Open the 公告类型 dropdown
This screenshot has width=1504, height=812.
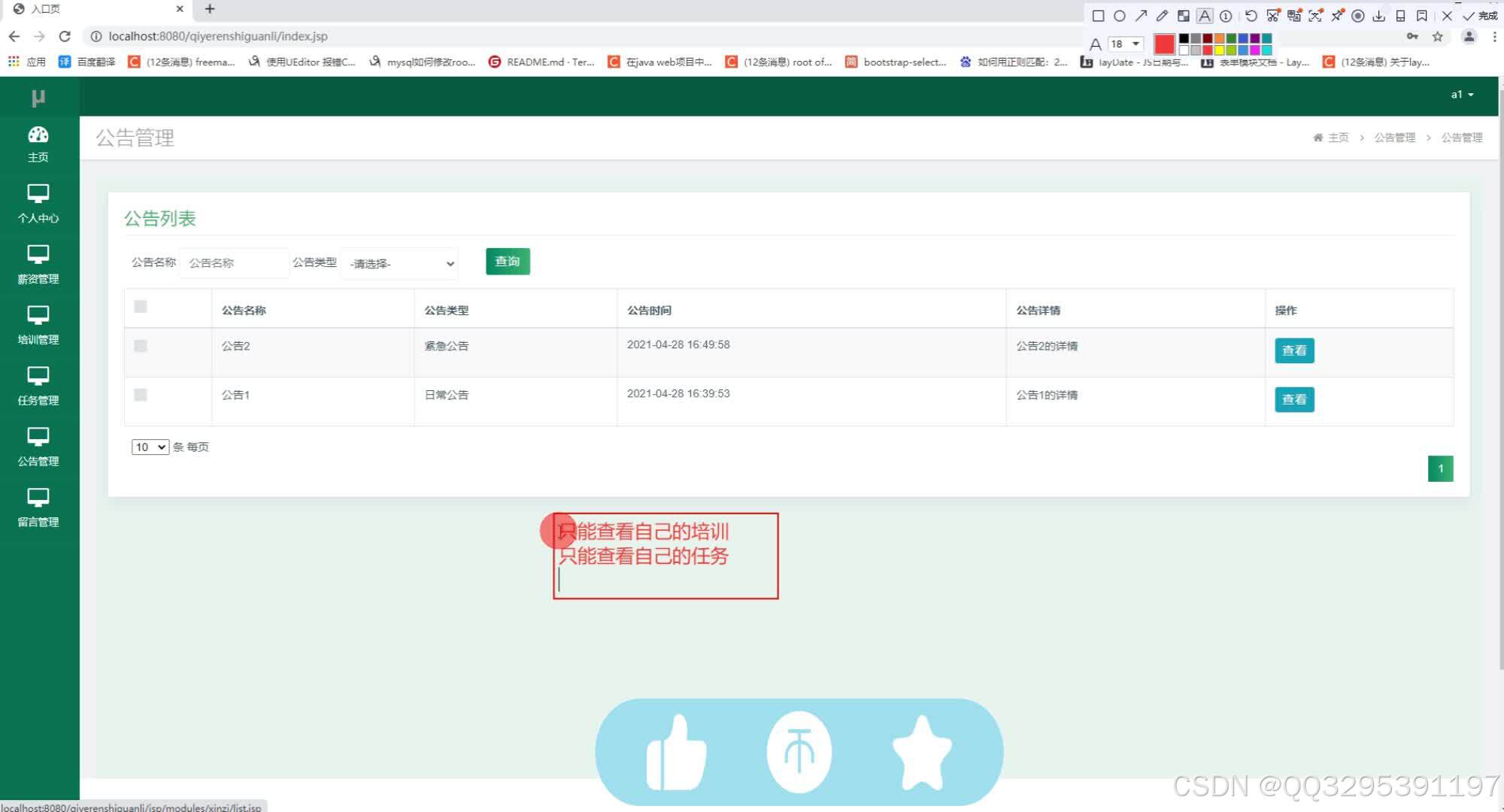coord(399,264)
